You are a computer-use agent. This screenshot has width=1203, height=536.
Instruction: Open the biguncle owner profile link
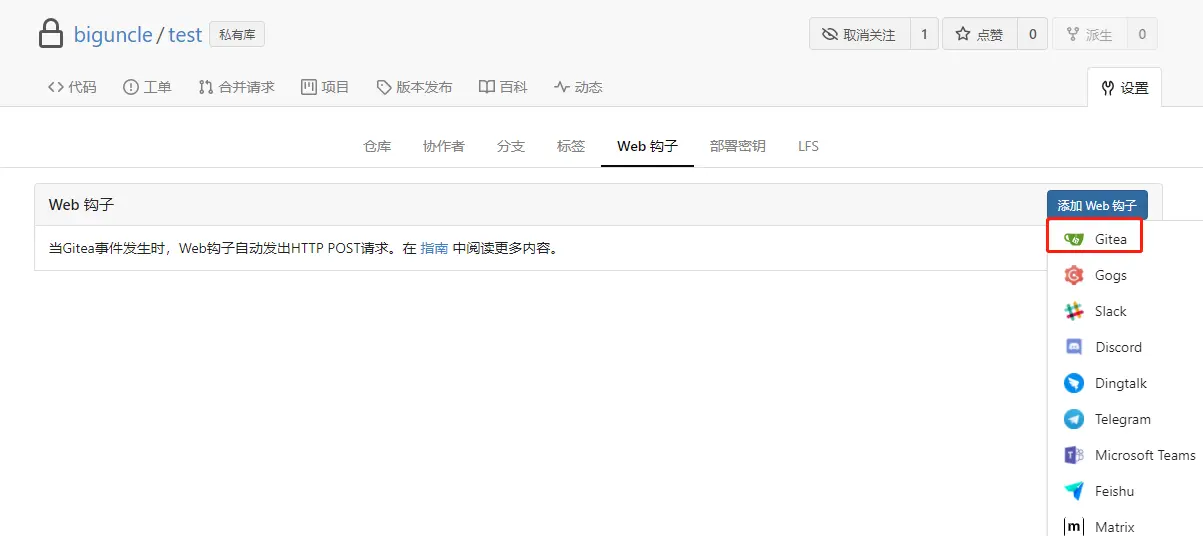pyautogui.click(x=113, y=35)
